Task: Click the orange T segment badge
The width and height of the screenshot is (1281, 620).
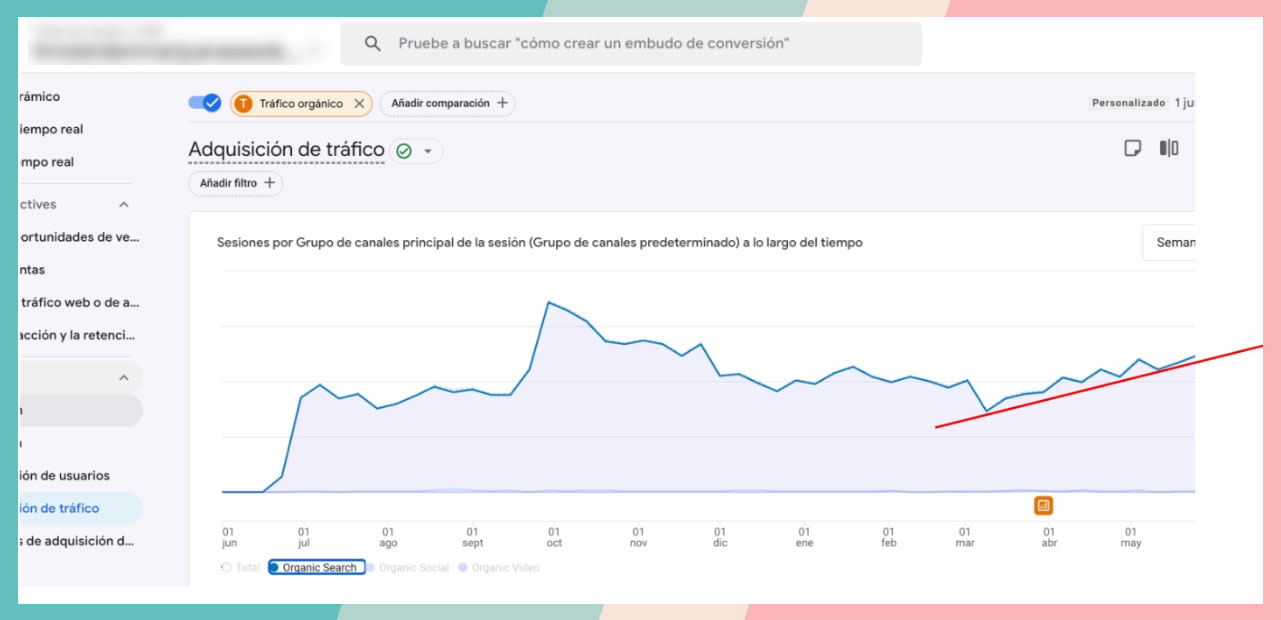Action: click(243, 103)
